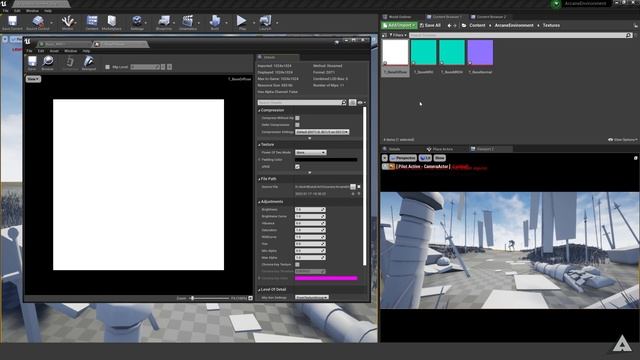Toggle the Mip Level checkbox
This screenshot has width=640, height=360.
108,67
